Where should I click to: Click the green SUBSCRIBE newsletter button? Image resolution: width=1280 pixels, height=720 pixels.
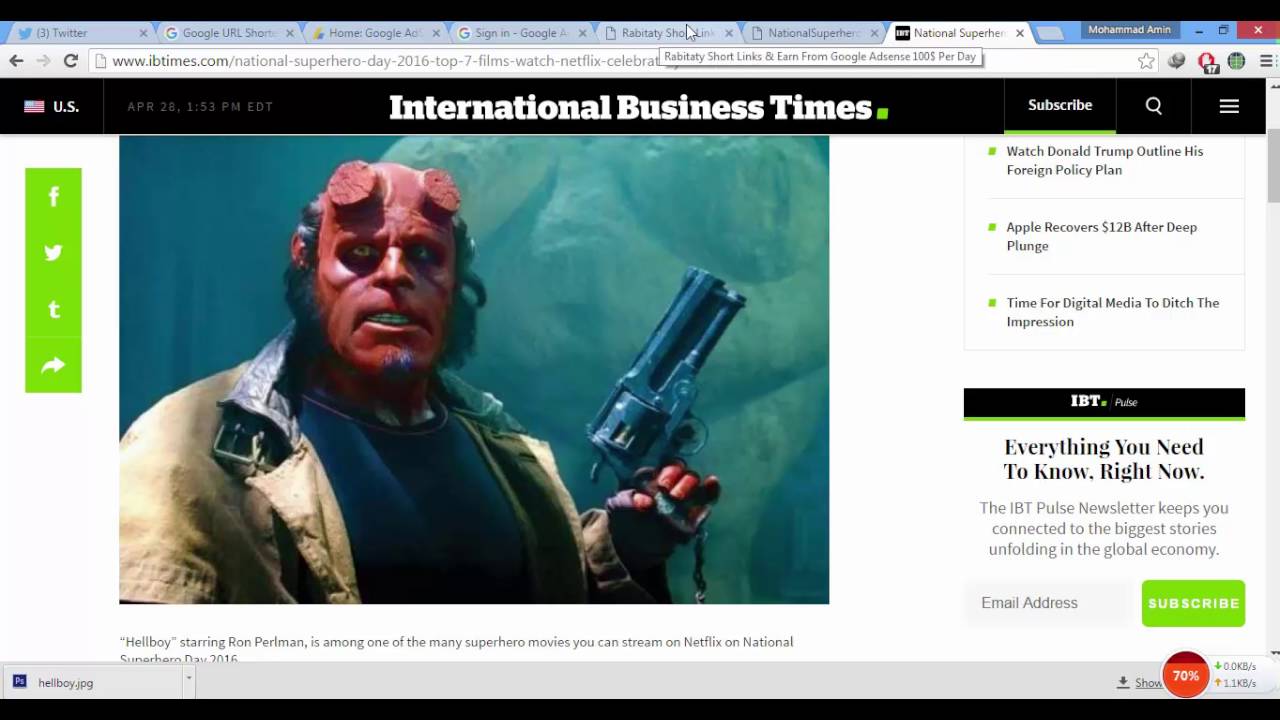[1193, 603]
